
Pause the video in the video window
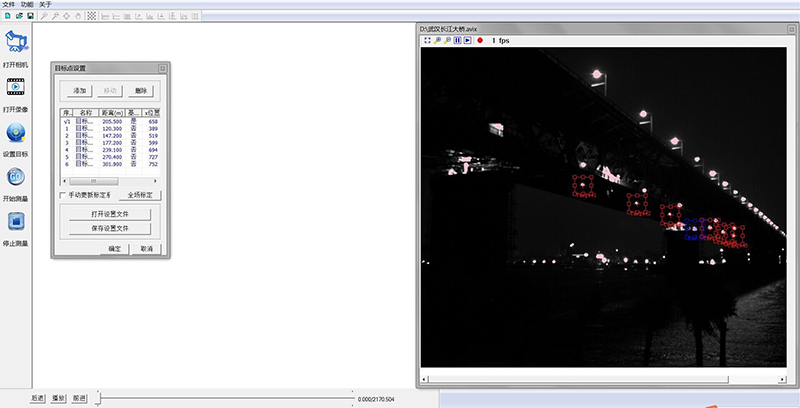point(458,40)
